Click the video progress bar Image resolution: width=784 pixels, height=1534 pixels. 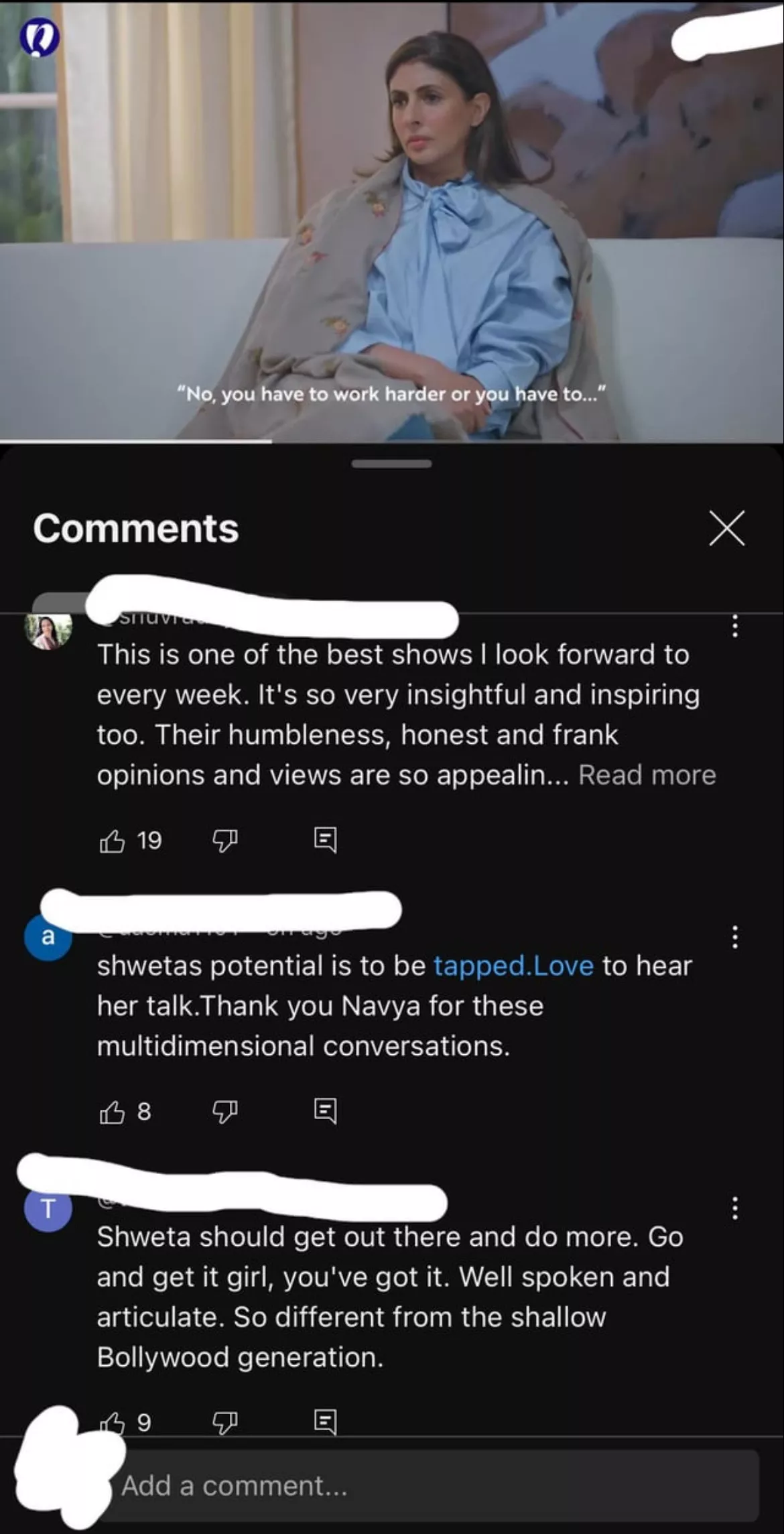(x=392, y=442)
